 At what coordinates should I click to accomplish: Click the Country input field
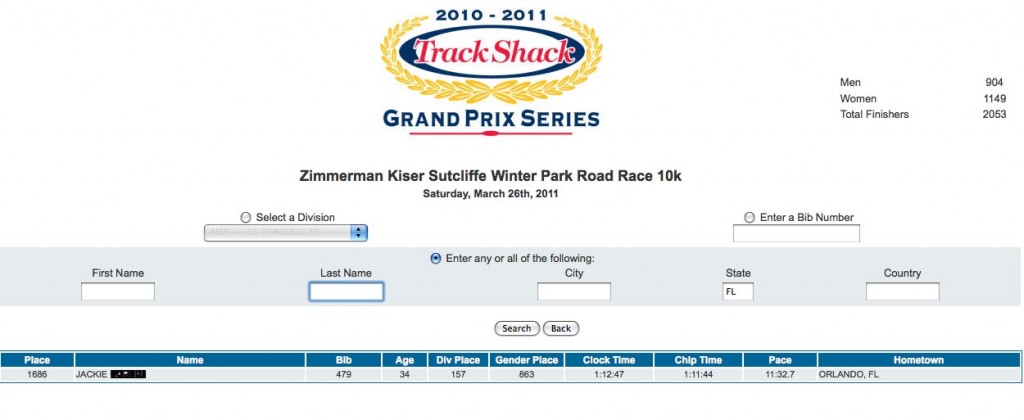click(903, 291)
